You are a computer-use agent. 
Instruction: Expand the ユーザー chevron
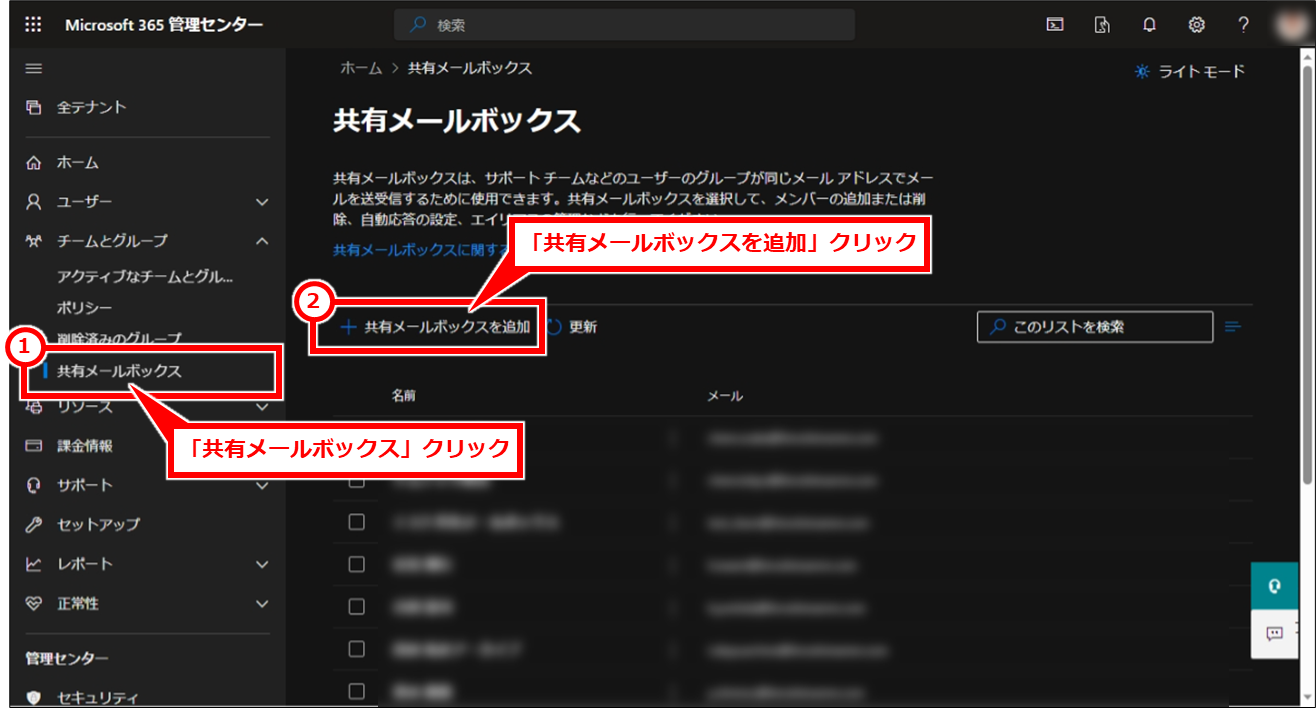(x=262, y=202)
